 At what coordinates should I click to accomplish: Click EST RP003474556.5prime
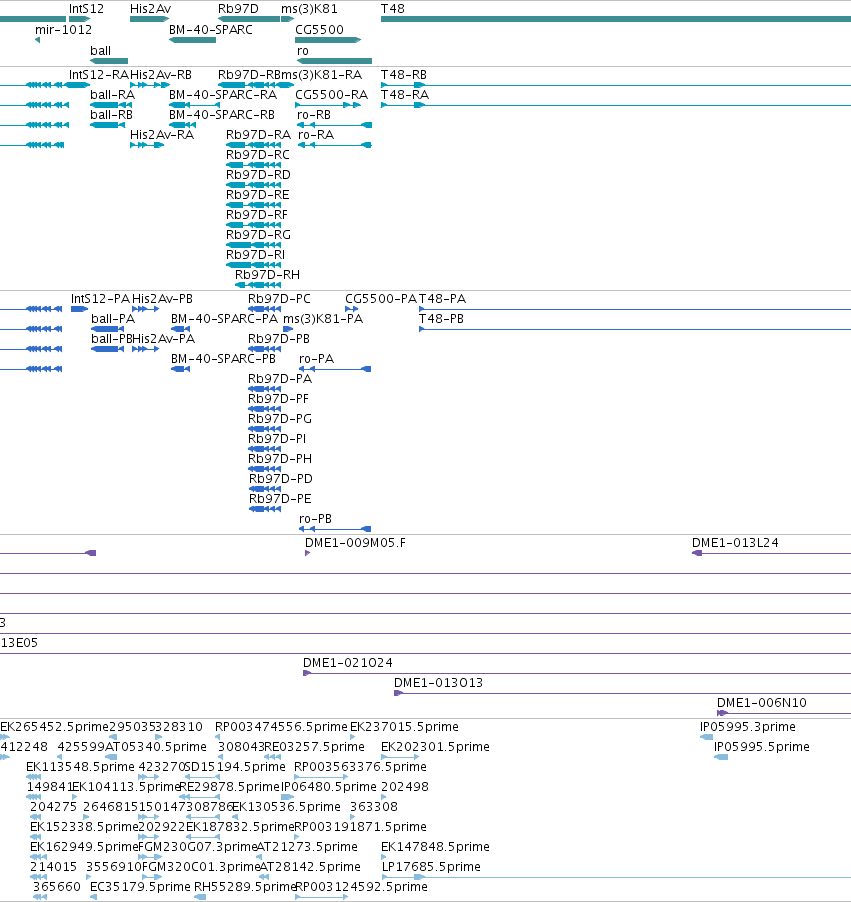(281, 727)
